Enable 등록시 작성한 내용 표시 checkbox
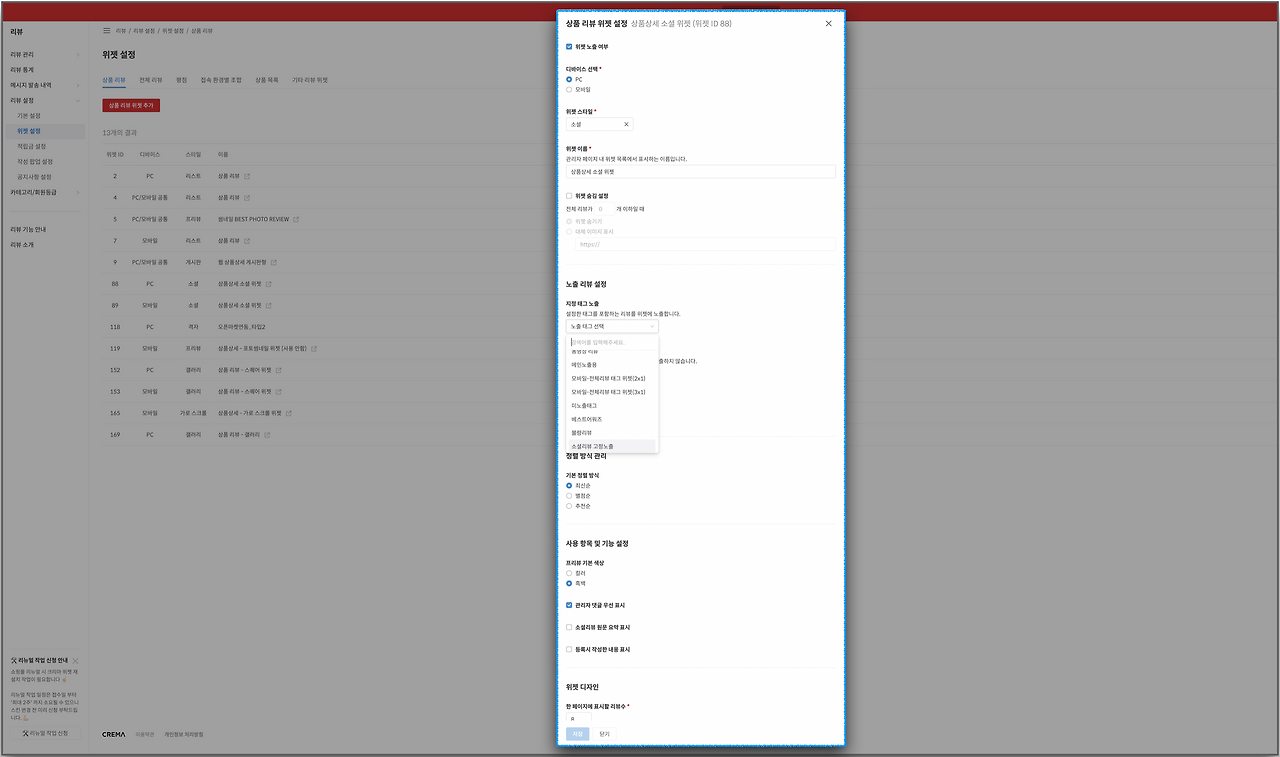The image size is (1280, 757). point(569,649)
